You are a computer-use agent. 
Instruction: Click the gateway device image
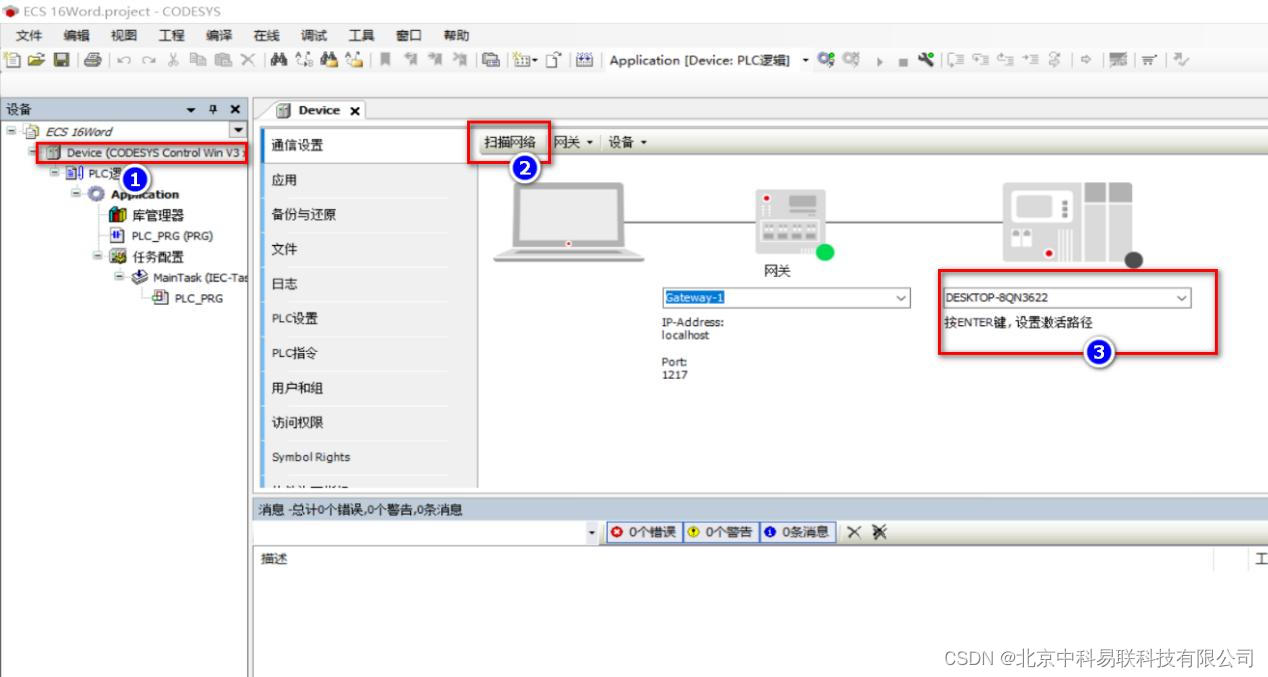tap(790, 222)
